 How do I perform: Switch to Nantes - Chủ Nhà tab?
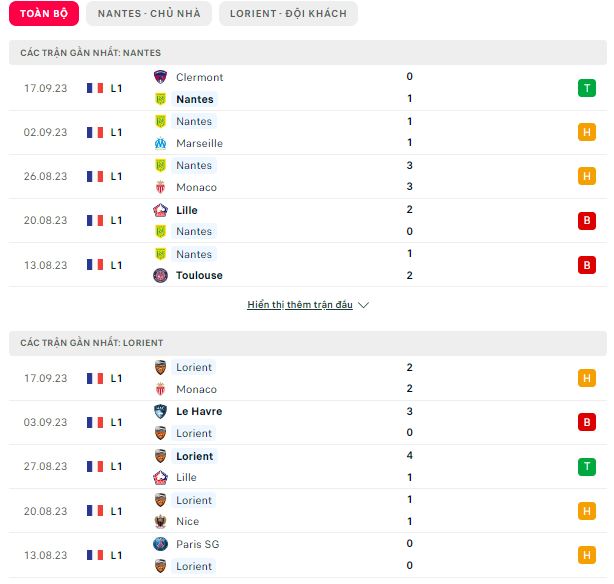tap(149, 14)
